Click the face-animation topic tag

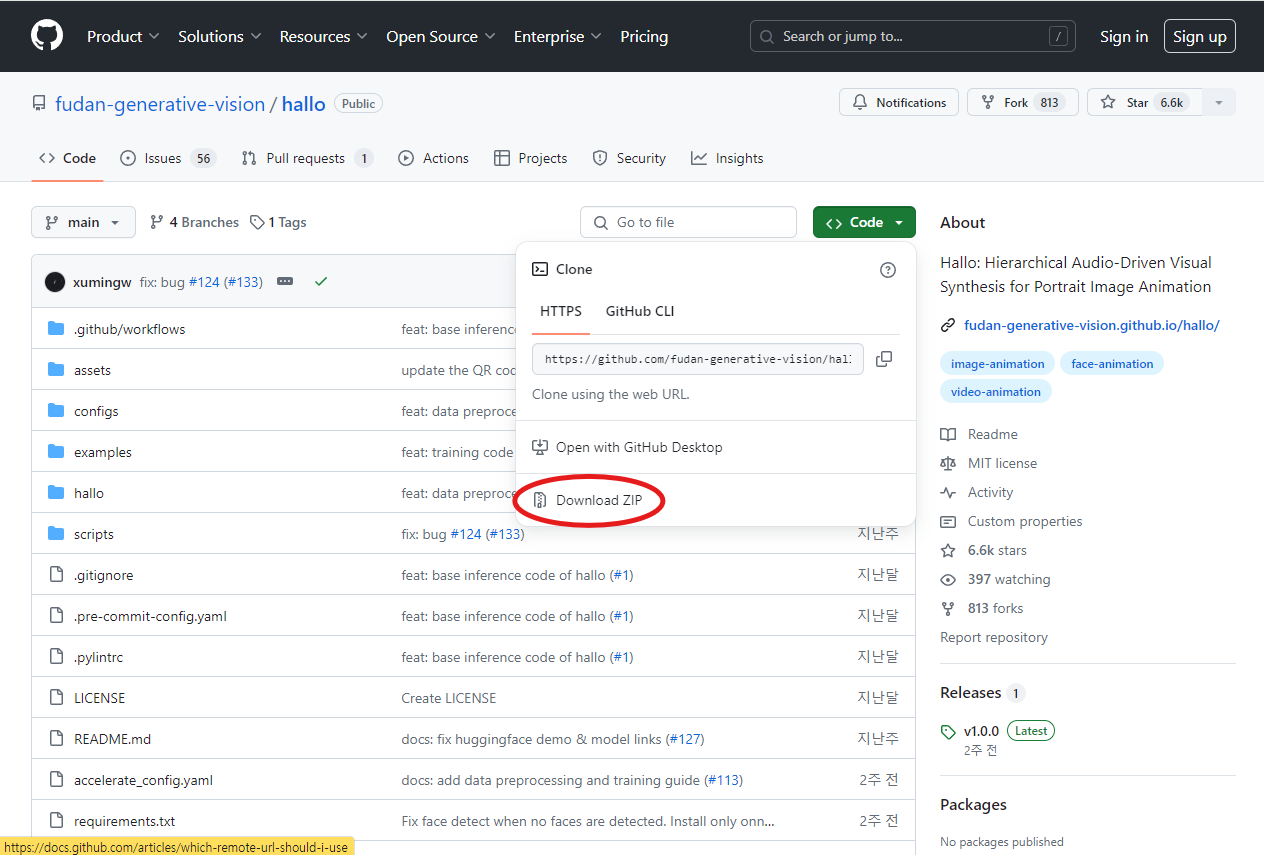(x=1112, y=364)
